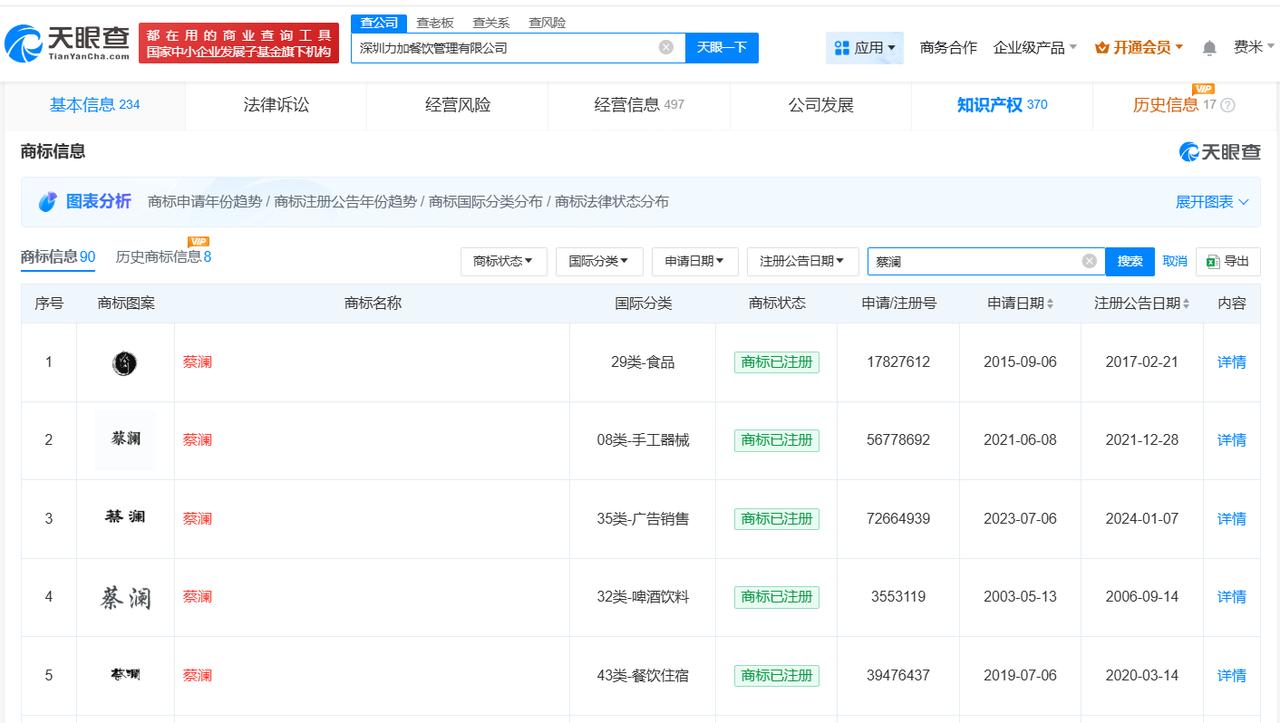Expand the 企业级产品 menu
The image size is (1280, 723).
[x=1035, y=47]
